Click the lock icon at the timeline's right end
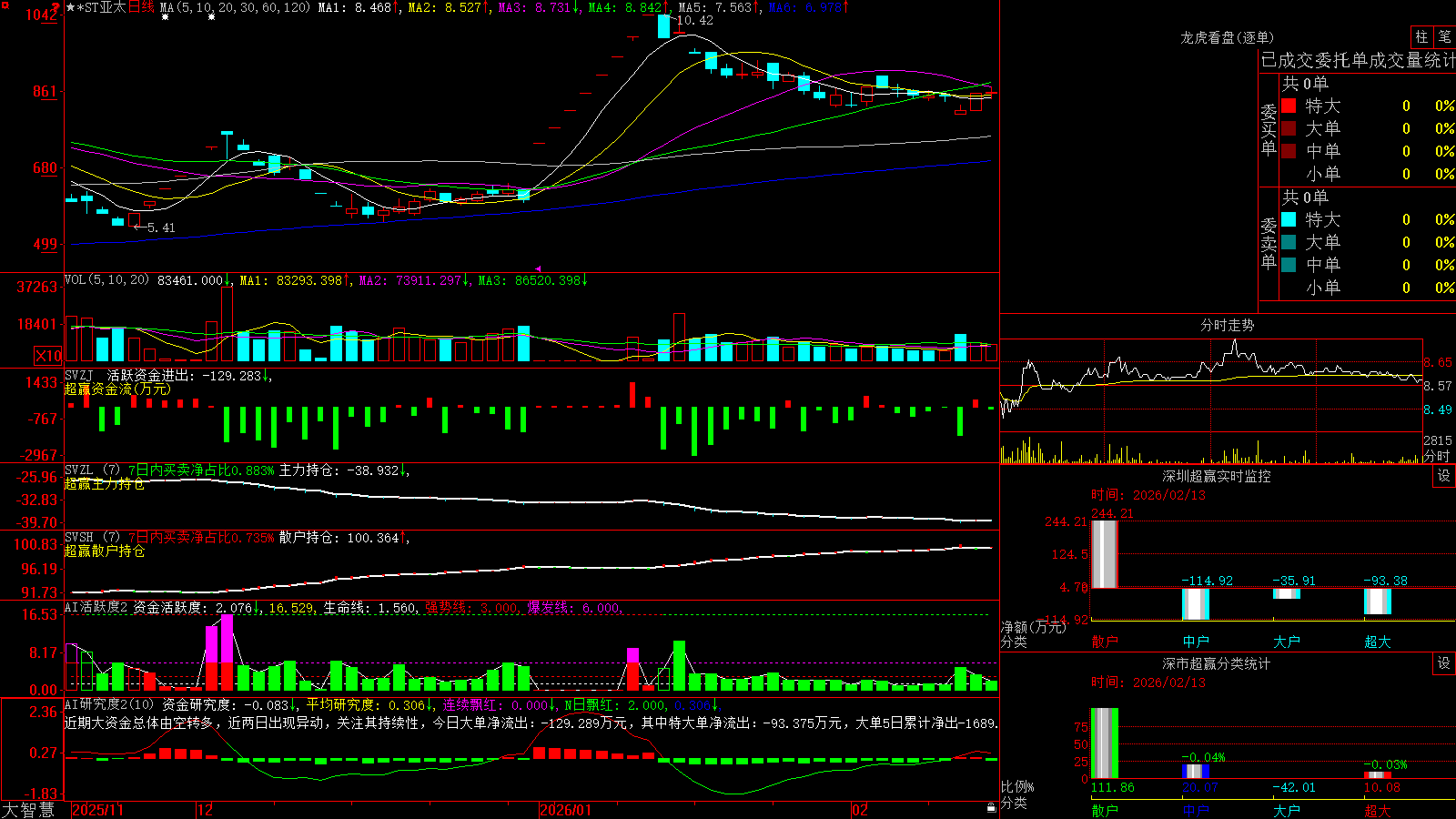Image resolution: width=1456 pixels, height=819 pixels. (991, 807)
